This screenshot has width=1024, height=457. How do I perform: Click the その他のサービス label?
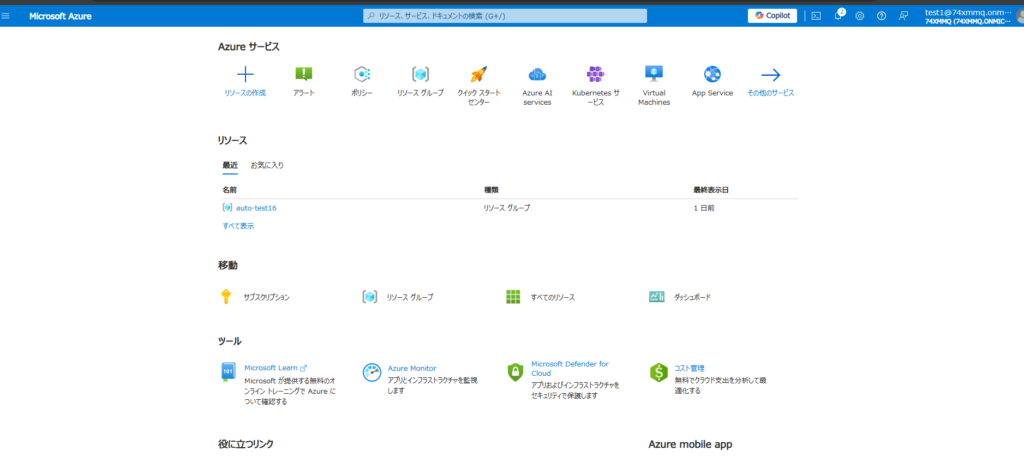771,93
